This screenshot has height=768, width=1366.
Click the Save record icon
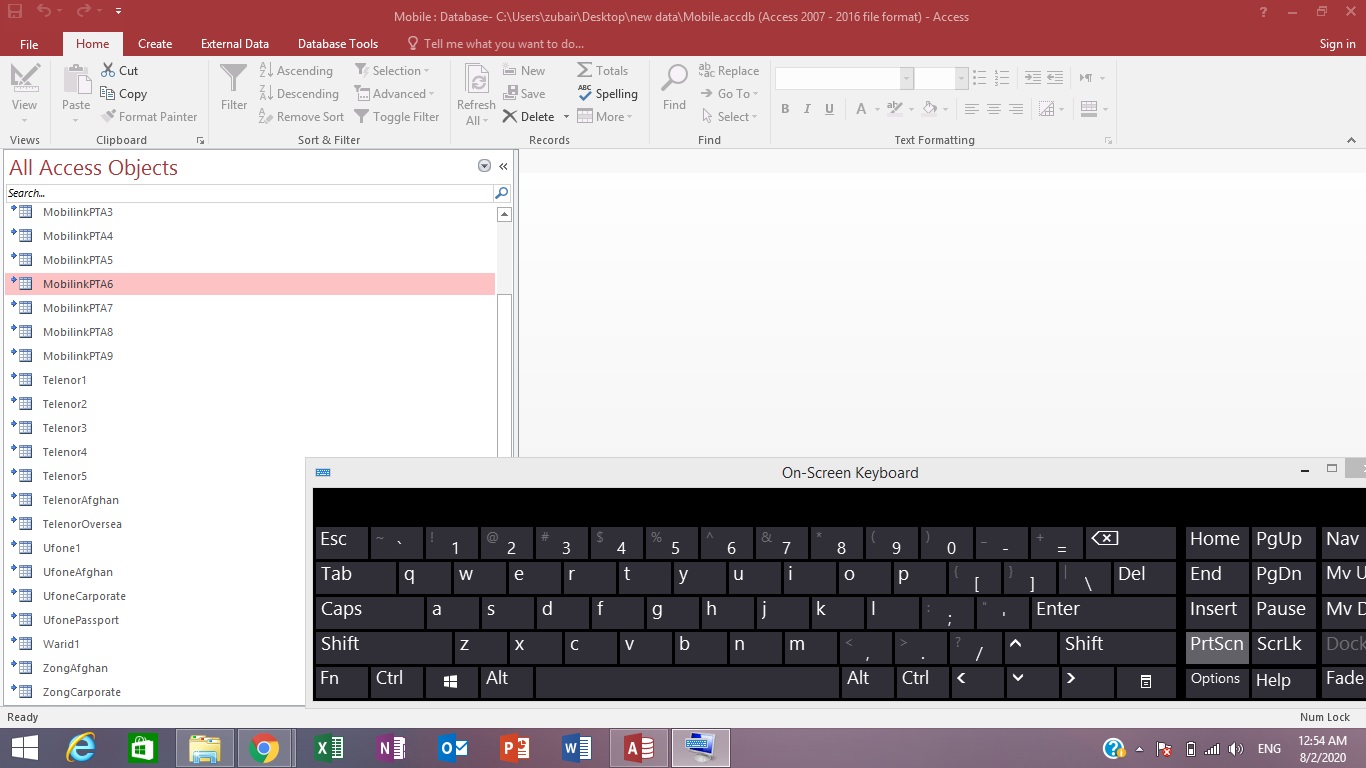click(x=510, y=93)
